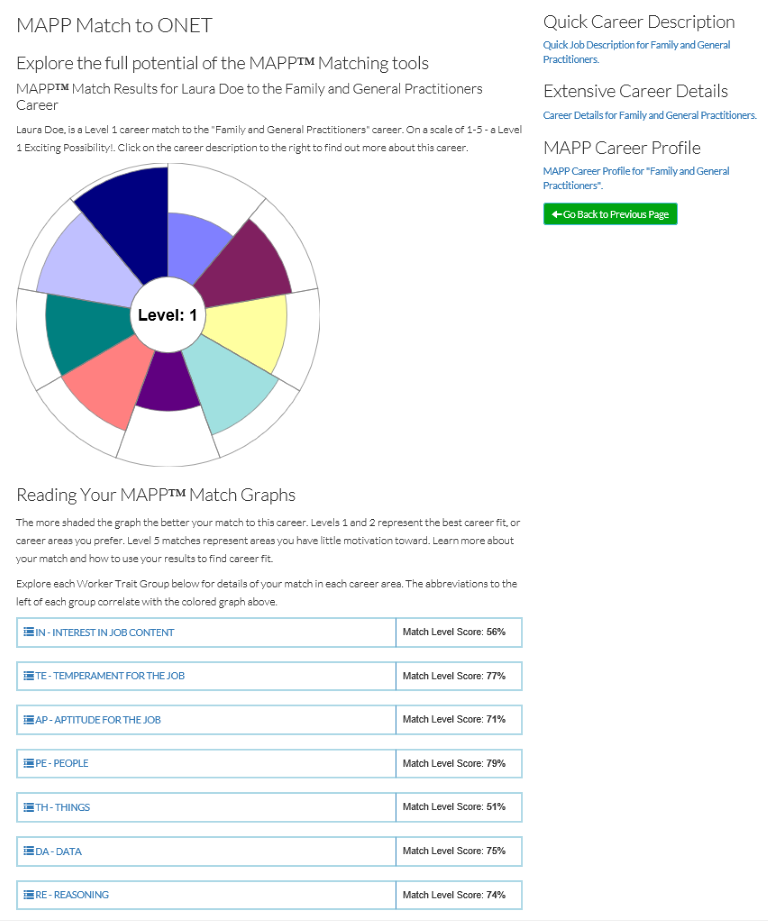
Task: Click the list icon beside TH - Things
Action: click(28, 807)
